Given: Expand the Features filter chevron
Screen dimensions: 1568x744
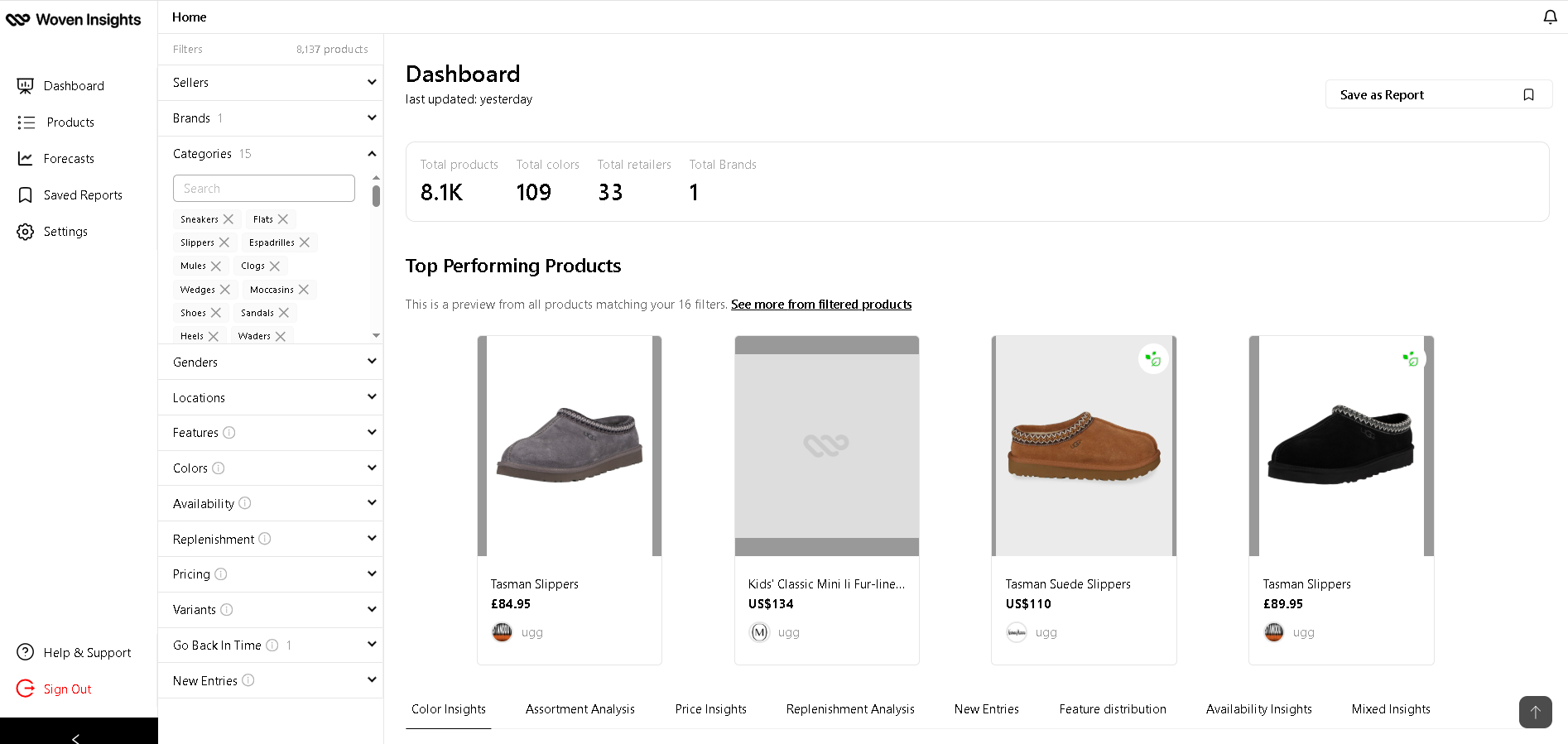Looking at the screenshot, I should pos(372,433).
